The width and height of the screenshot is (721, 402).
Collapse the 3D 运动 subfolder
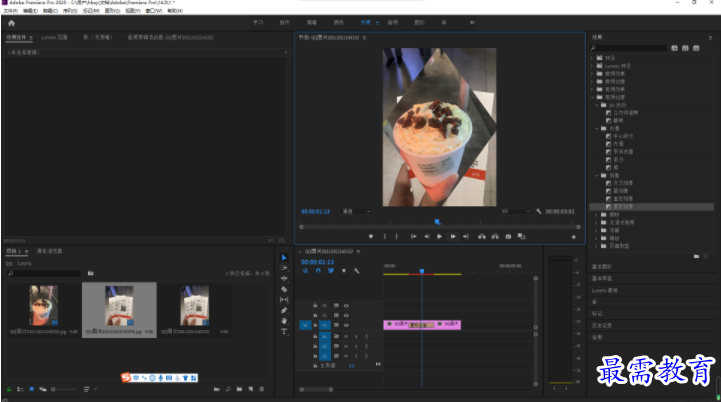[597, 105]
